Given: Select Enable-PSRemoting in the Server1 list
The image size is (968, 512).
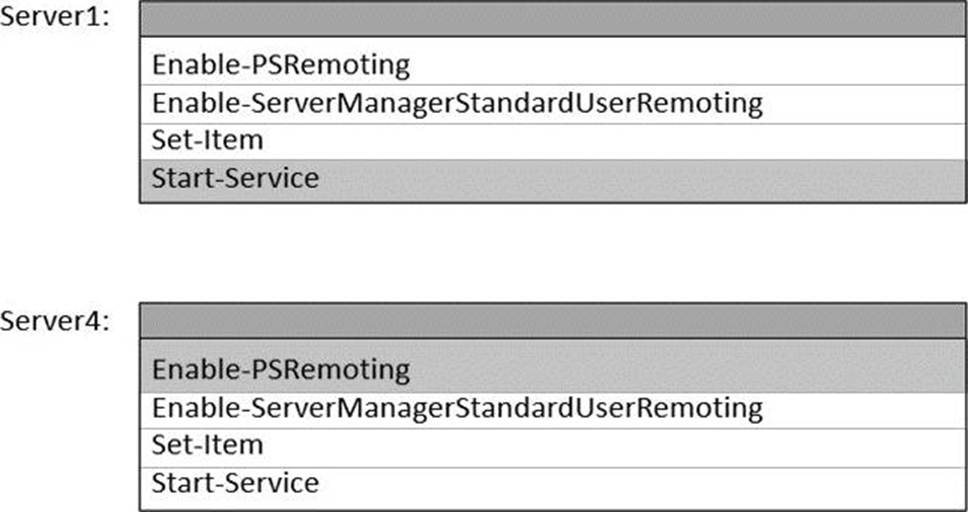Looking at the screenshot, I should pos(552,66).
